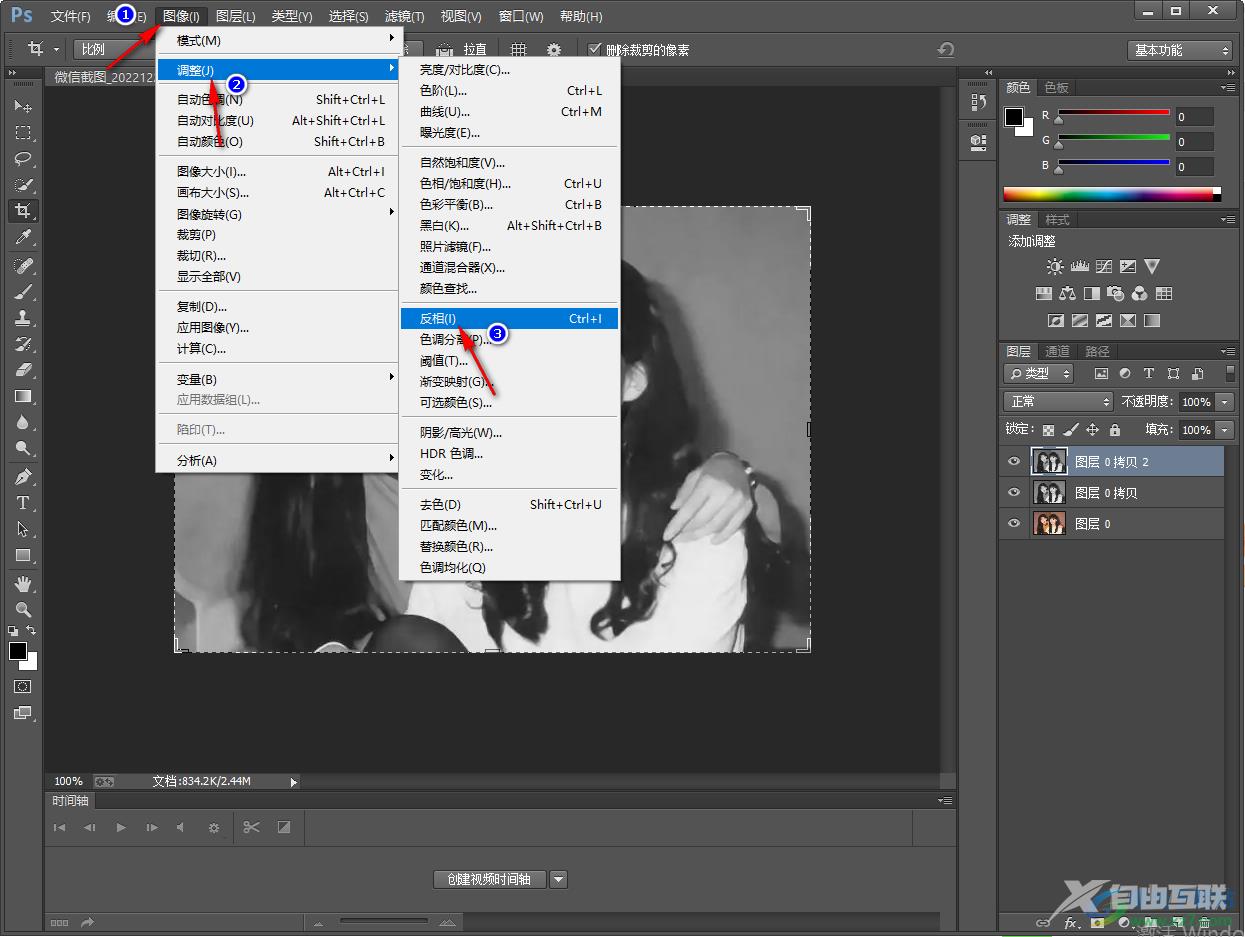This screenshot has height=937, width=1245.
Task: Select the Pen tool
Action: pyautogui.click(x=23, y=476)
